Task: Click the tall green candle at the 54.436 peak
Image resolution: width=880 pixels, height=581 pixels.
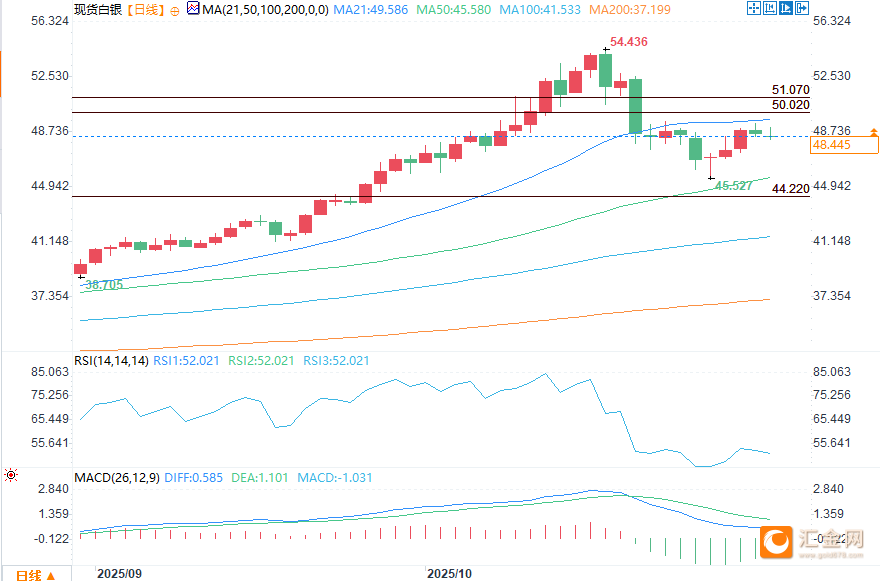Action: pyautogui.click(x=606, y=71)
